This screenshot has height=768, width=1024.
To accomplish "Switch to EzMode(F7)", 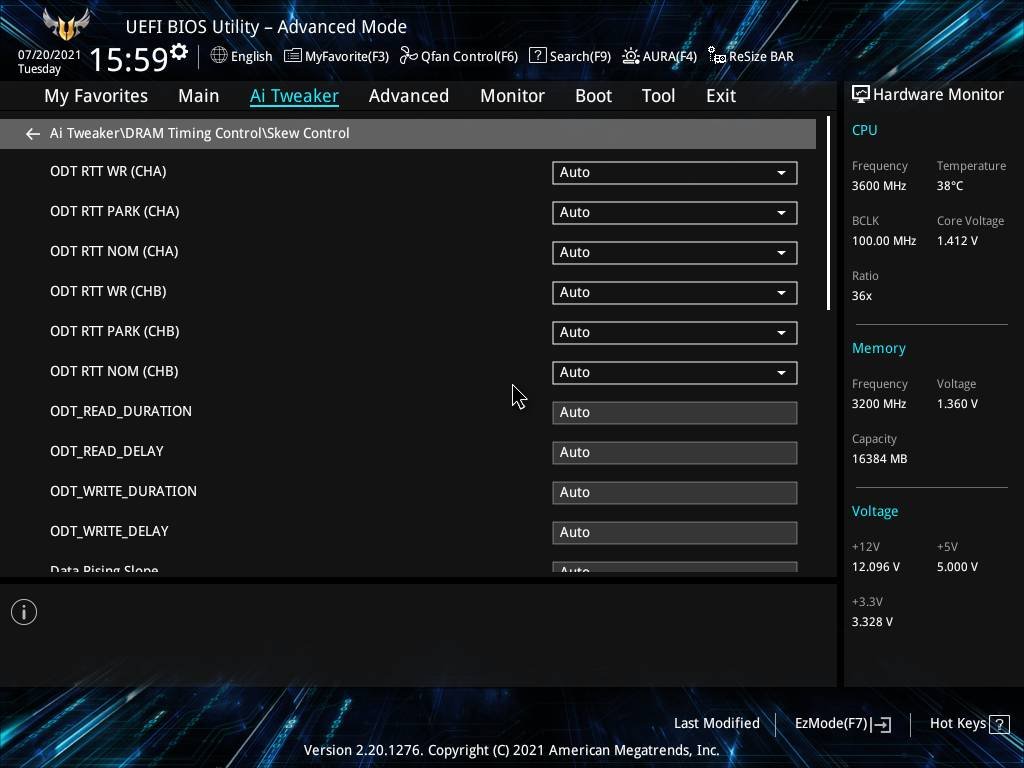I will (x=842, y=724).
